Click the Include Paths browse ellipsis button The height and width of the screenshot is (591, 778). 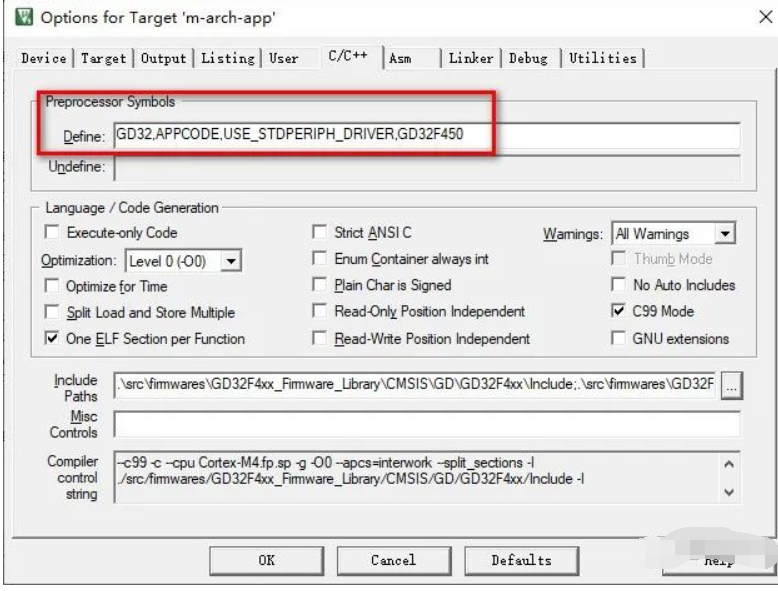(731, 387)
